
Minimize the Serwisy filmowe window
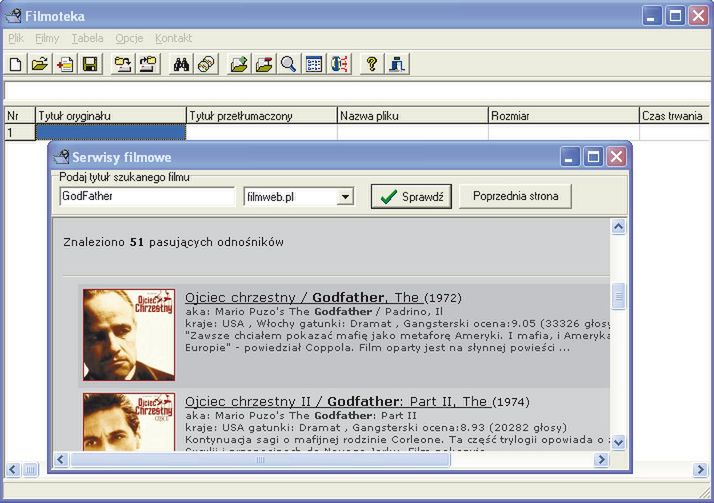tap(569, 157)
